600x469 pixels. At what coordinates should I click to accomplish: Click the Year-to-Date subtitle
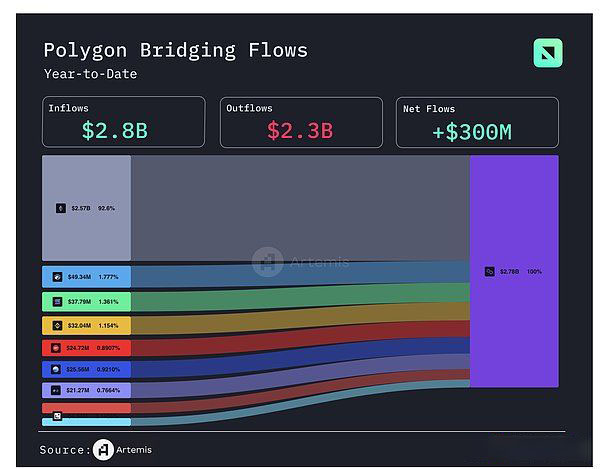(90, 74)
